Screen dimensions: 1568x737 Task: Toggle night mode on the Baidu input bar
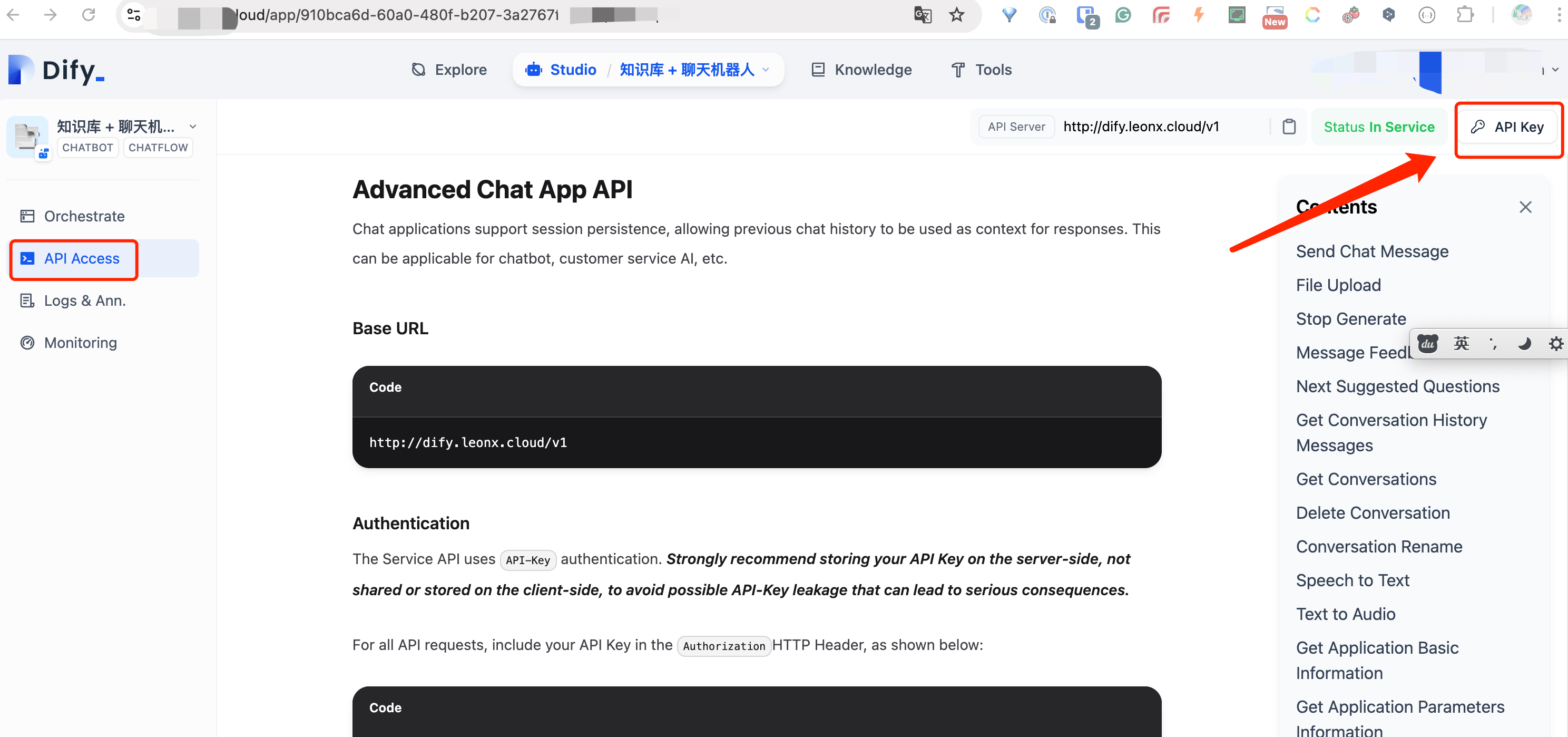pyautogui.click(x=1524, y=344)
